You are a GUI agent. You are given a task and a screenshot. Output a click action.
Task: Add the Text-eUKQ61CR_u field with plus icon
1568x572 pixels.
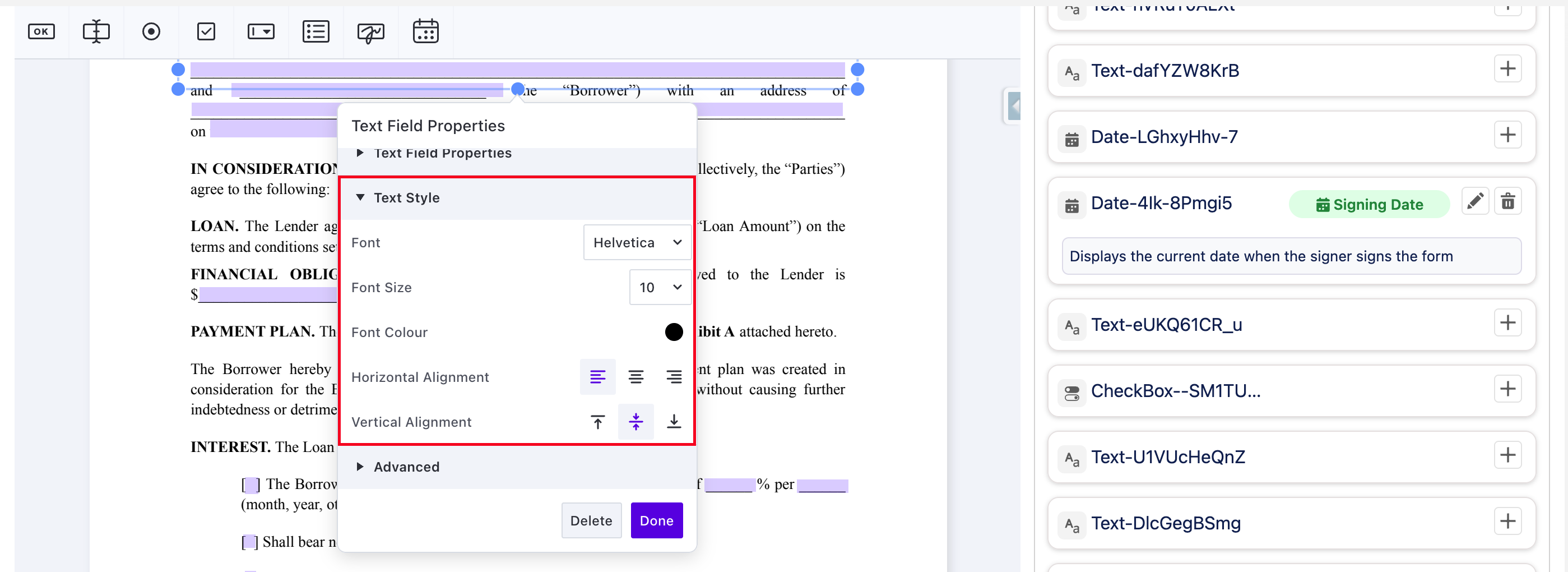click(1507, 323)
